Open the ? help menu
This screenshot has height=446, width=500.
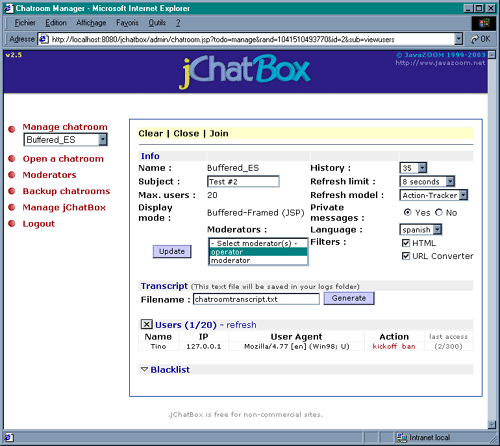(178, 23)
